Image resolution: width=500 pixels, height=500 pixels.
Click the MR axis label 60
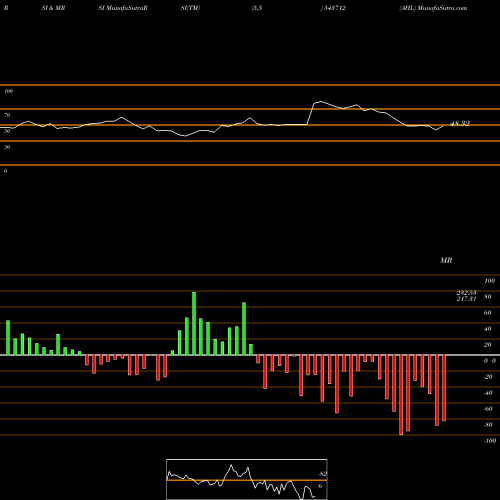[487, 313]
